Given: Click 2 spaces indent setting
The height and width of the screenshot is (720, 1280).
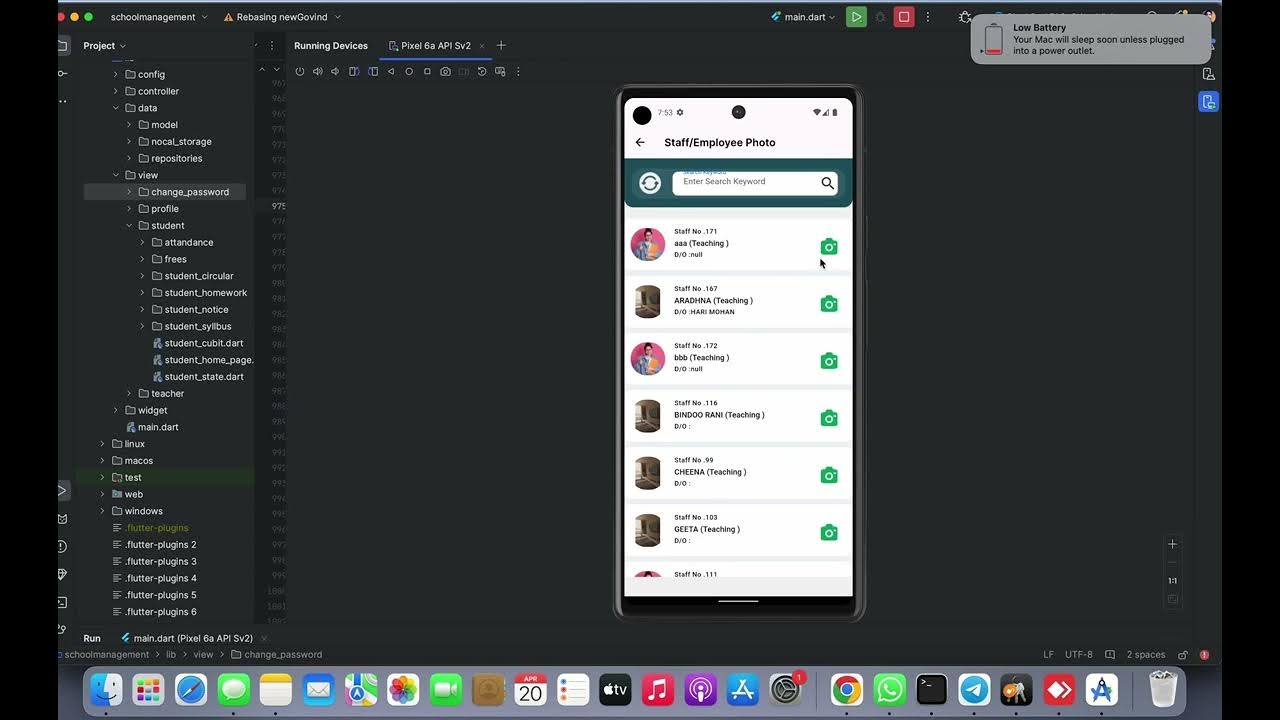Looking at the screenshot, I should (1146, 655).
